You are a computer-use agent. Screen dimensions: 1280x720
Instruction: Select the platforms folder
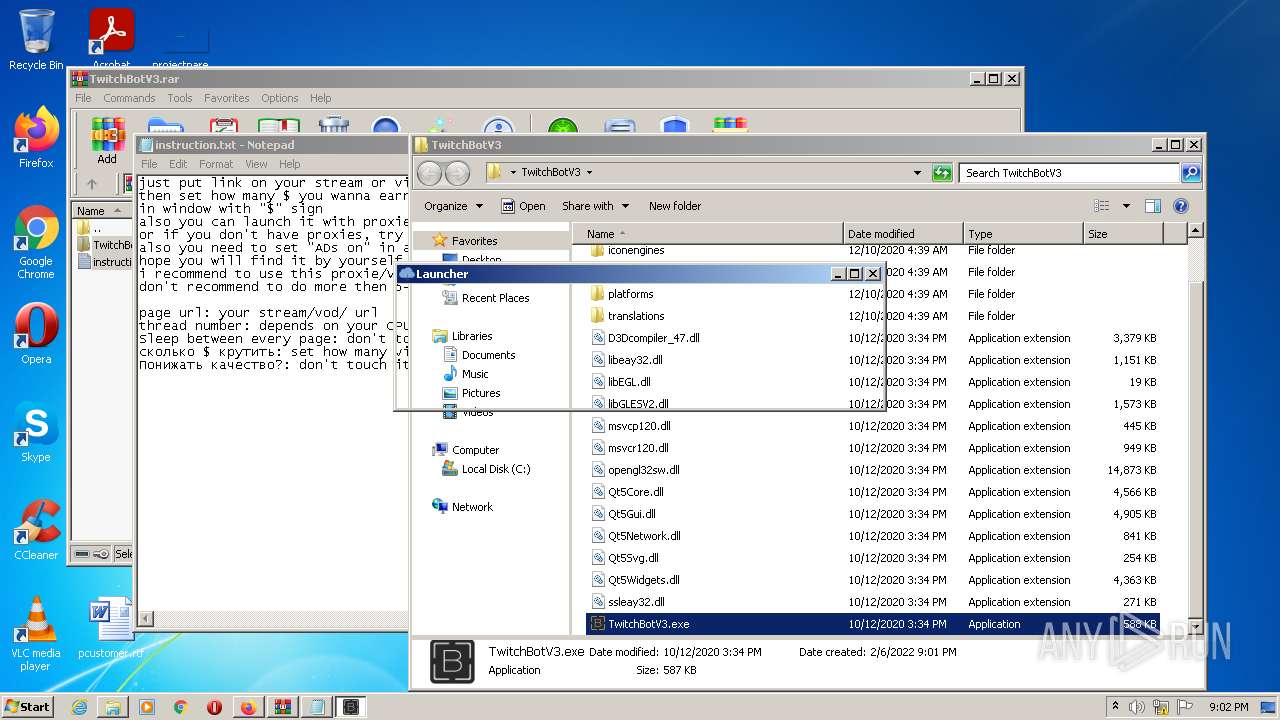pos(872,294)
